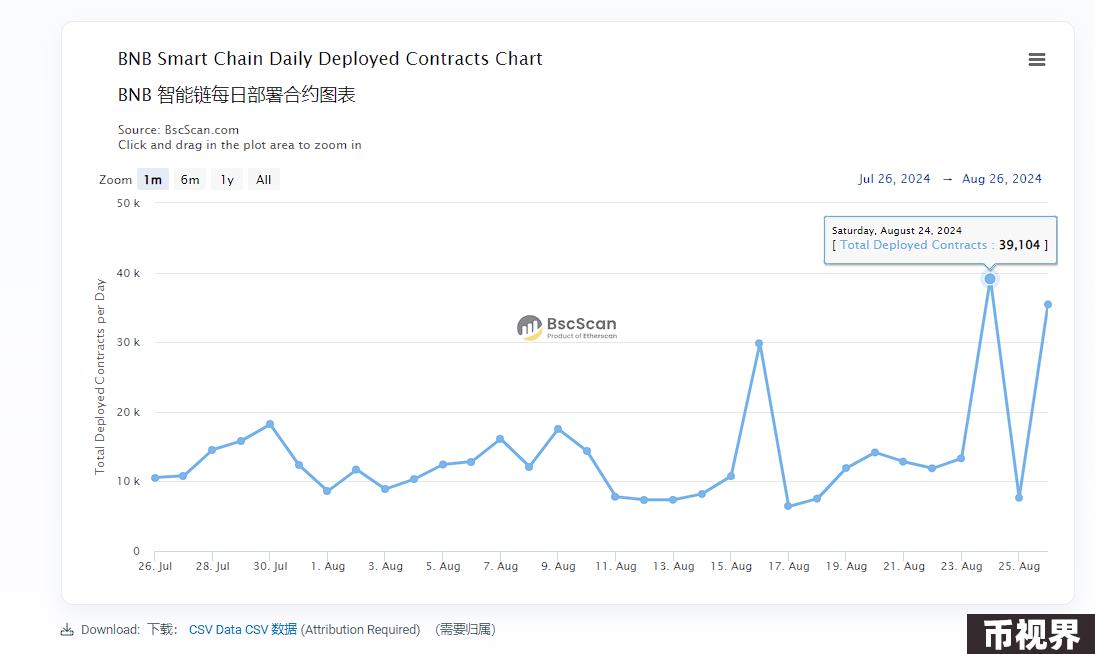Click the Aug 9 data point near 17k
This screenshot has width=1095, height=654.
pos(558,429)
